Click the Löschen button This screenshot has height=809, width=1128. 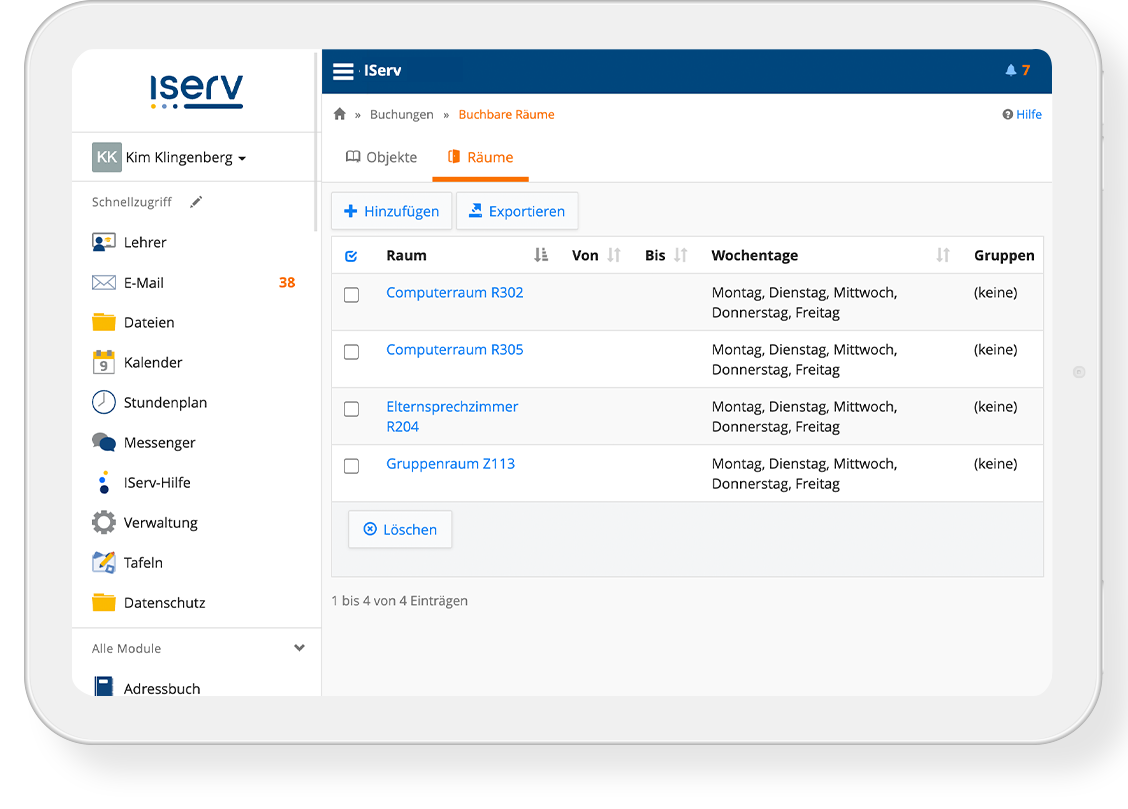pyautogui.click(x=400, y=529)
